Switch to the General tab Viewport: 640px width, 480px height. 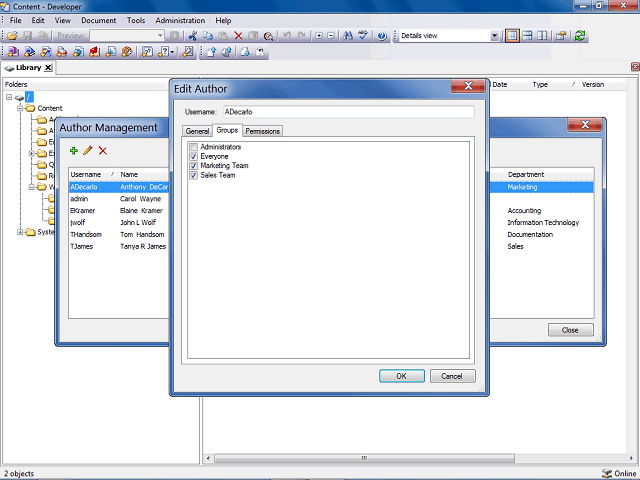click(197, 131)
